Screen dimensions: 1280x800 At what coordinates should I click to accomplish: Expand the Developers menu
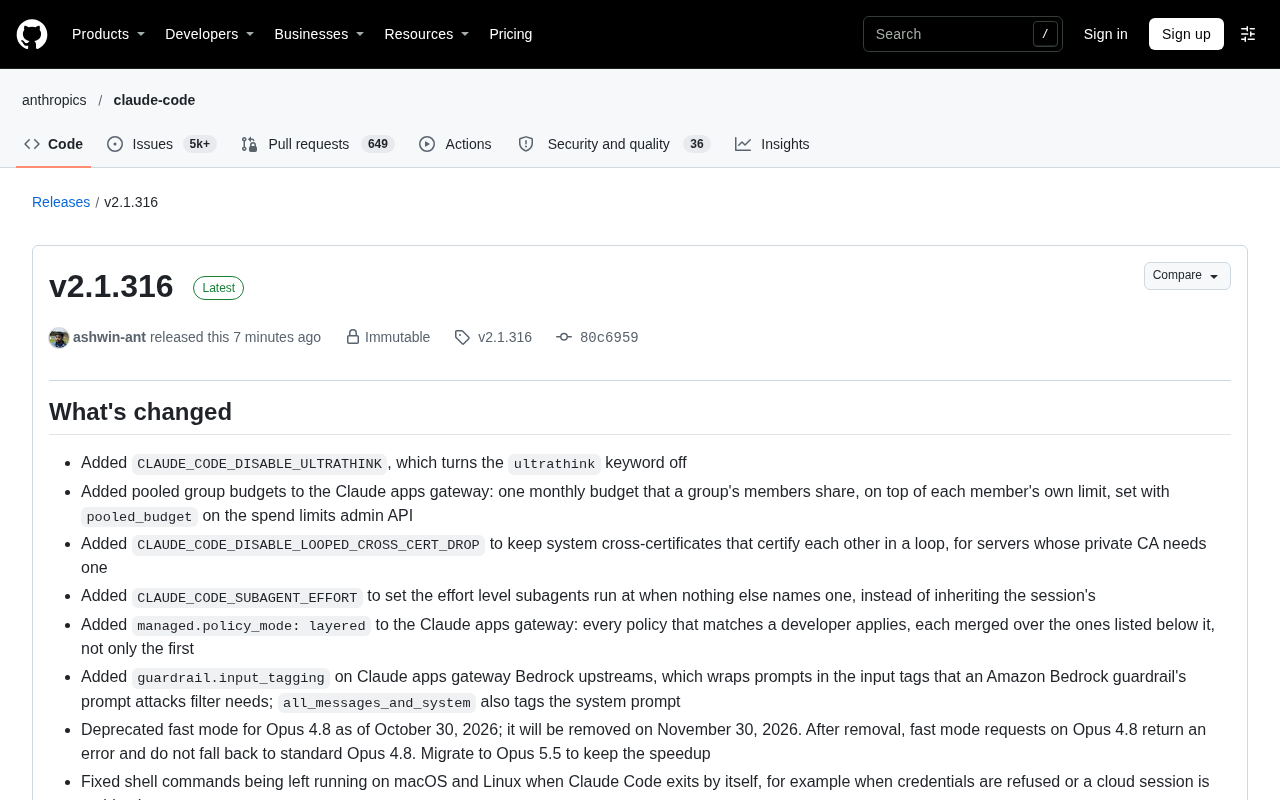pyautogui.click(x=209, y=34)
